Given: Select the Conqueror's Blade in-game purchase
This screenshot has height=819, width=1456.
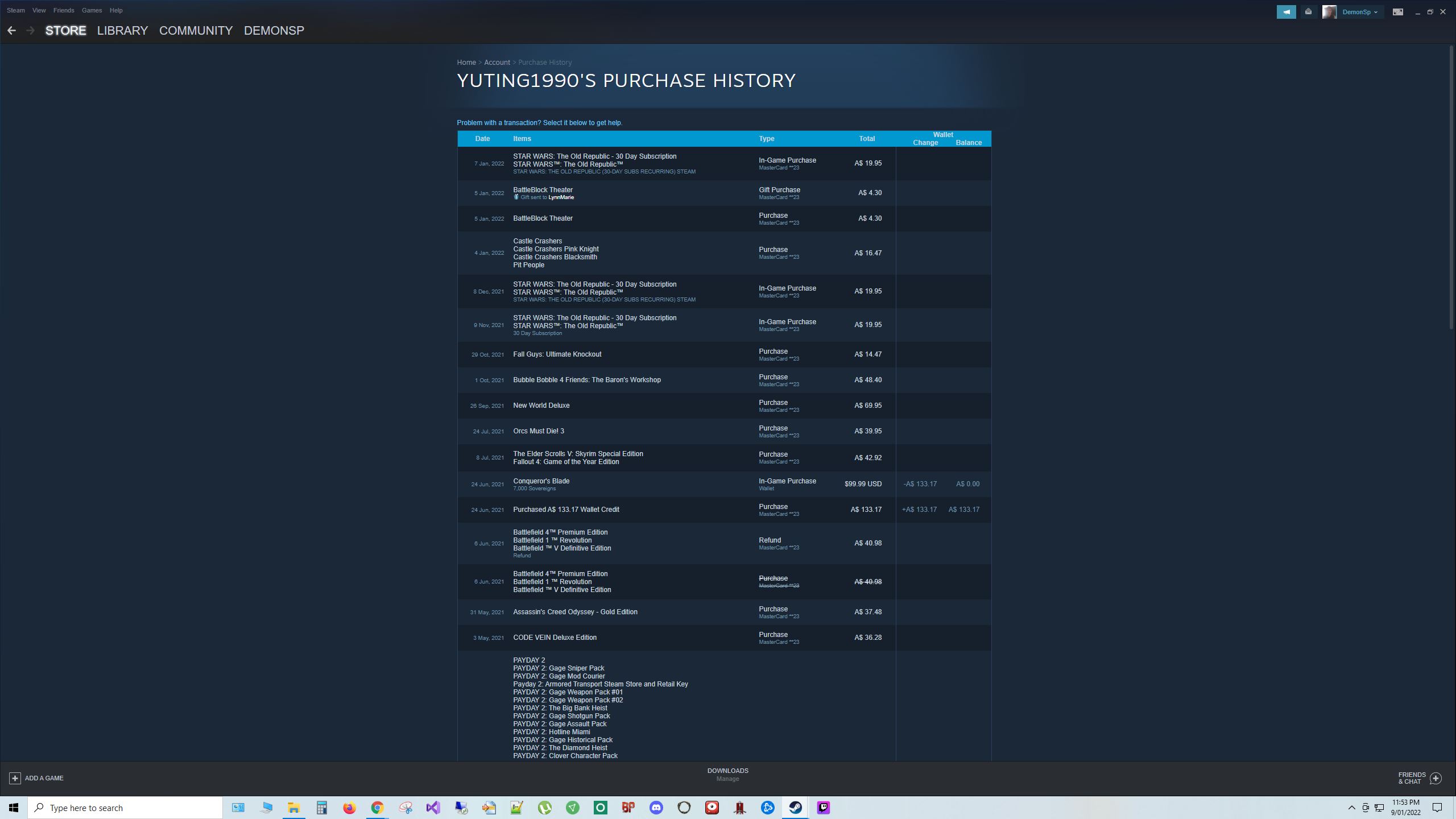Looking at the screenshot, I should (x=724, y=484).
